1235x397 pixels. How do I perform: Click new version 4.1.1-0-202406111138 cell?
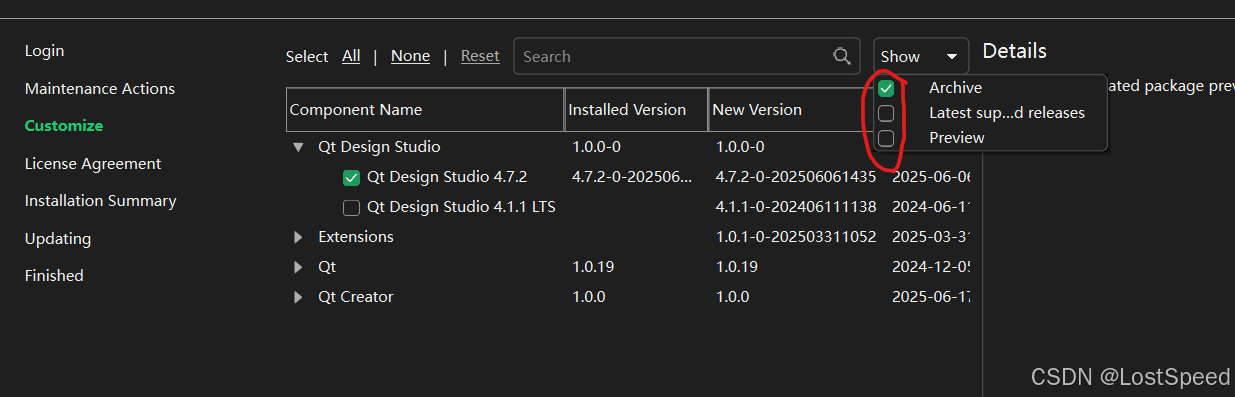(x=796, y=207)
